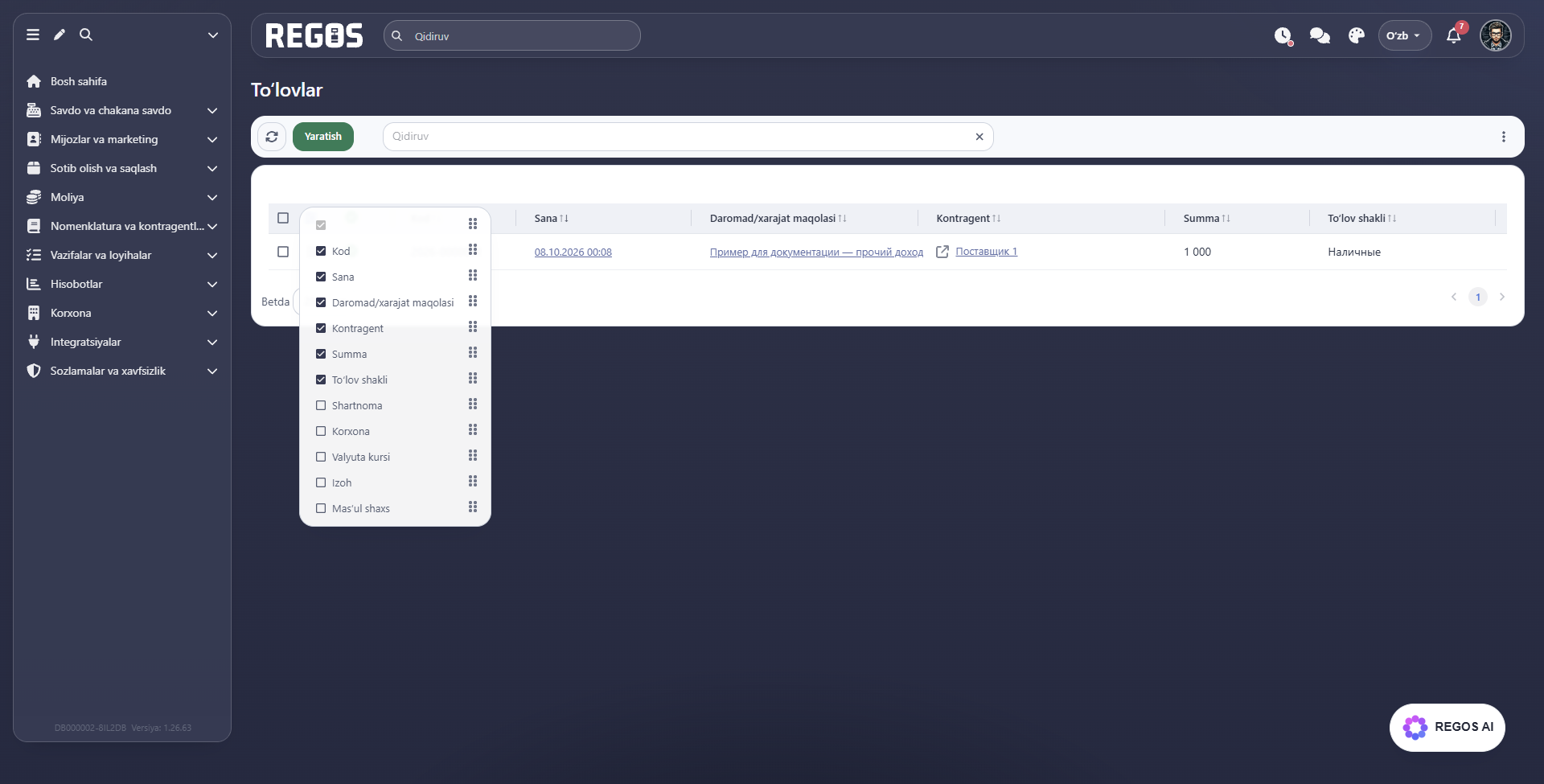
Task: Open Korxona sidebar item
Action: coord(122,313)
